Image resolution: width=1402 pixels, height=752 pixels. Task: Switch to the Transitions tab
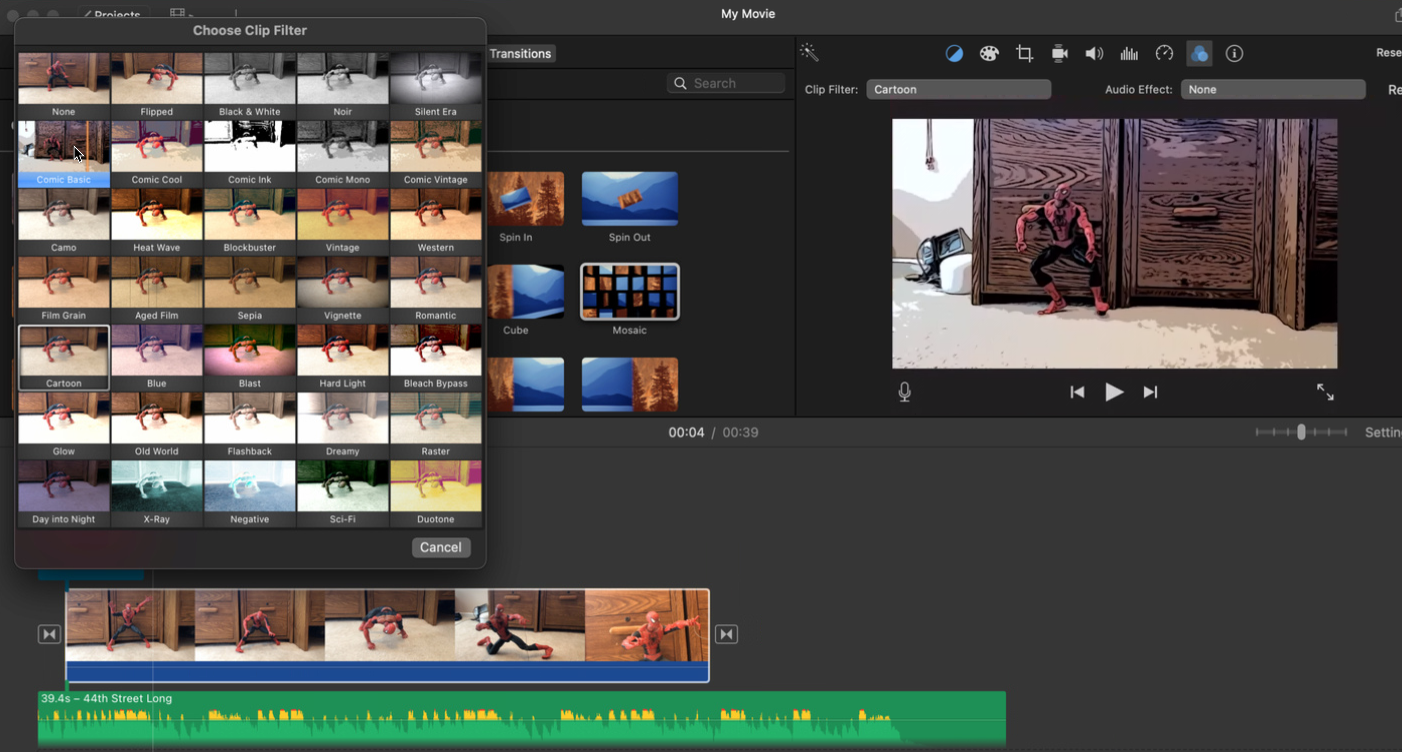click(520, 54)
